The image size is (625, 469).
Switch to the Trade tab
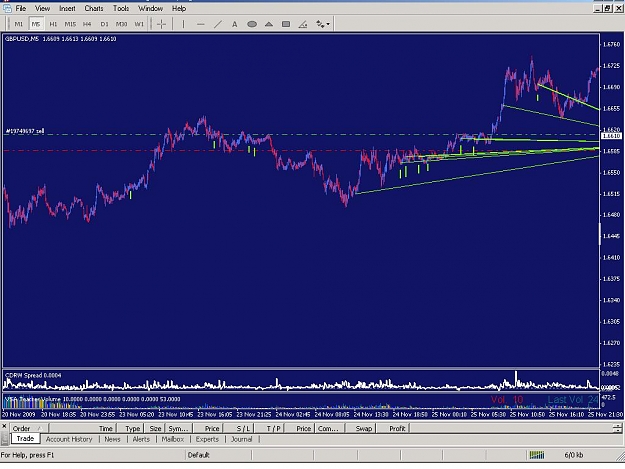(25, 439)
